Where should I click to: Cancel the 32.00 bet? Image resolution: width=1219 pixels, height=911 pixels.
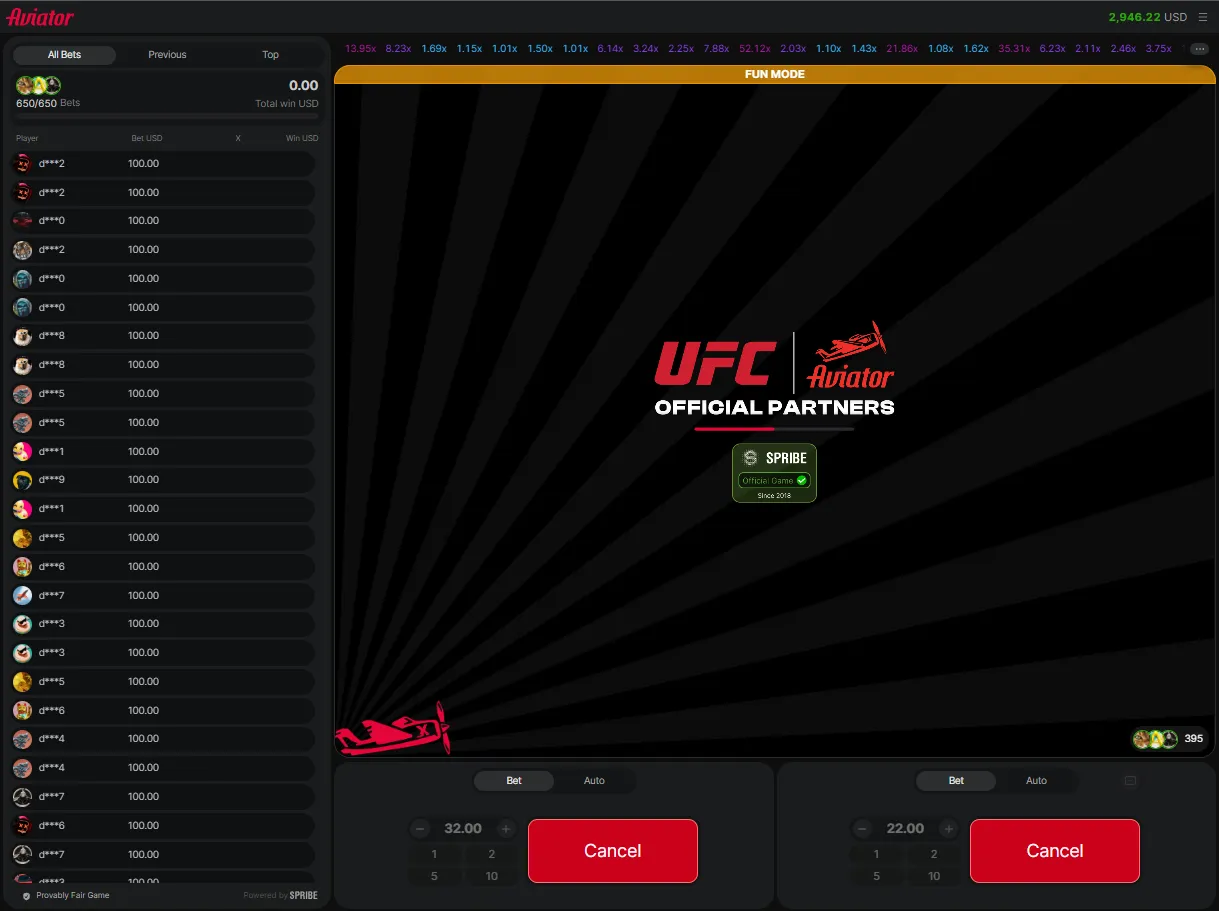click(613, 851)
